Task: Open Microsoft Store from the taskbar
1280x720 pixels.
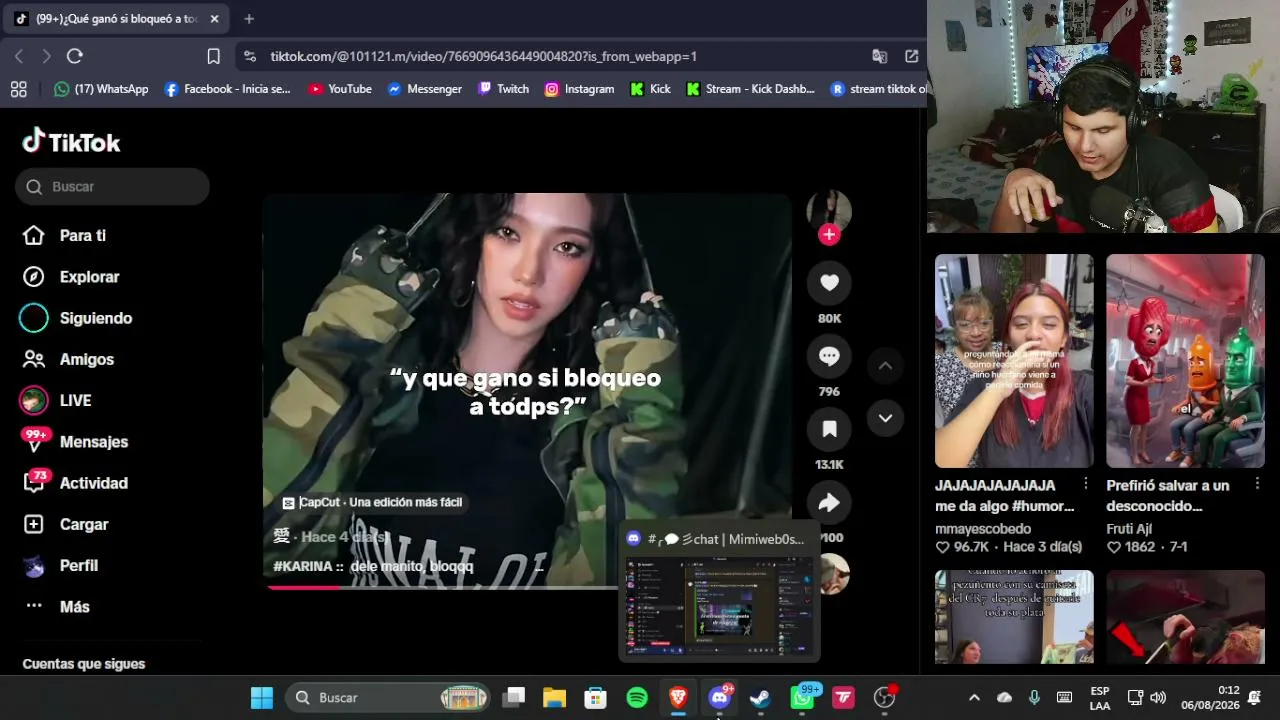Action: pyautogui.click(x=596, y=698)
